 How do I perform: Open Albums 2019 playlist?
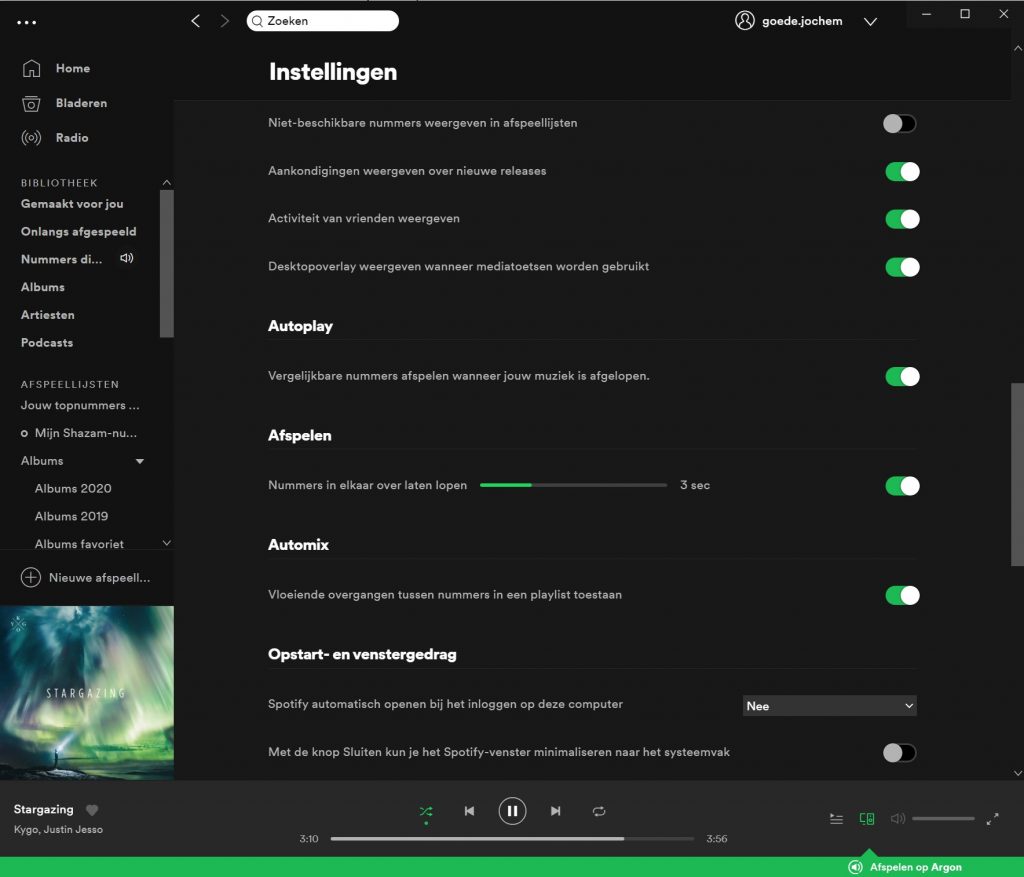pyautogui.click(x=71, y=517)
